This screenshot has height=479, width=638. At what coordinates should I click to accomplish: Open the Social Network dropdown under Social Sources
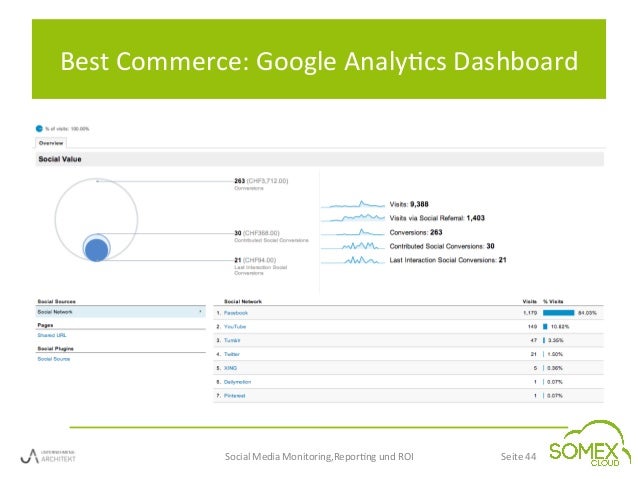(120, 312)
